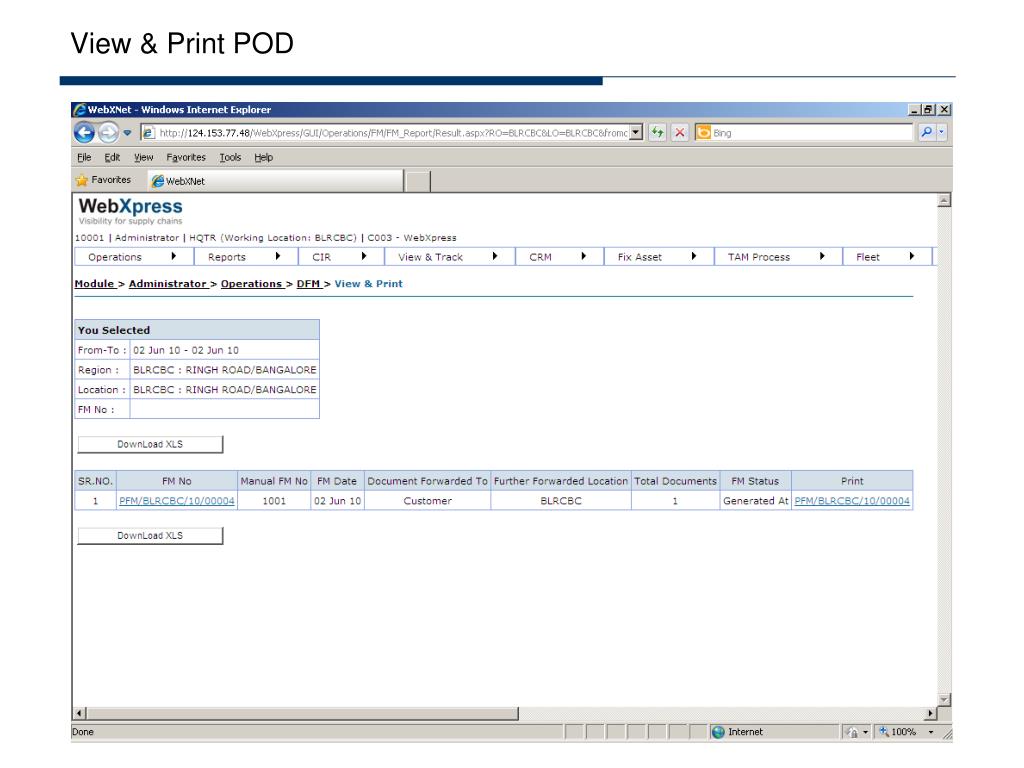Click the vertical scrollbar up arrow

pyautogui.click(x=944, y=200)
